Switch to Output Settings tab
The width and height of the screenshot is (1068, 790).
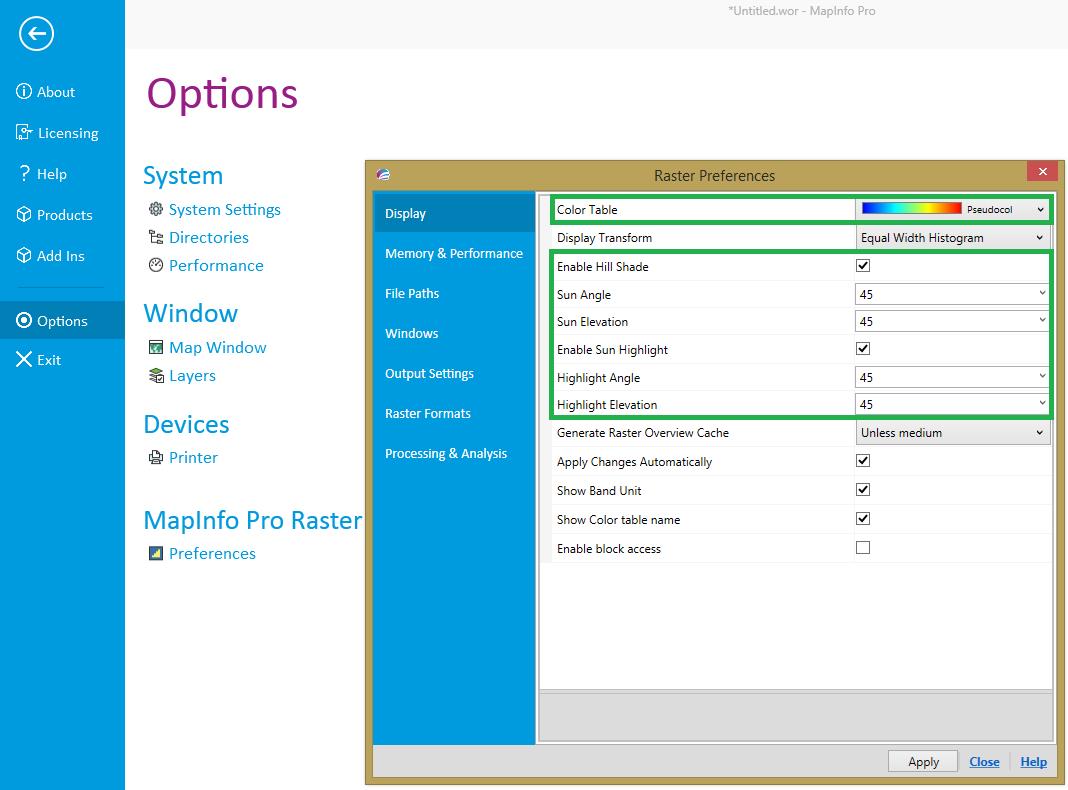pos(454,373)
